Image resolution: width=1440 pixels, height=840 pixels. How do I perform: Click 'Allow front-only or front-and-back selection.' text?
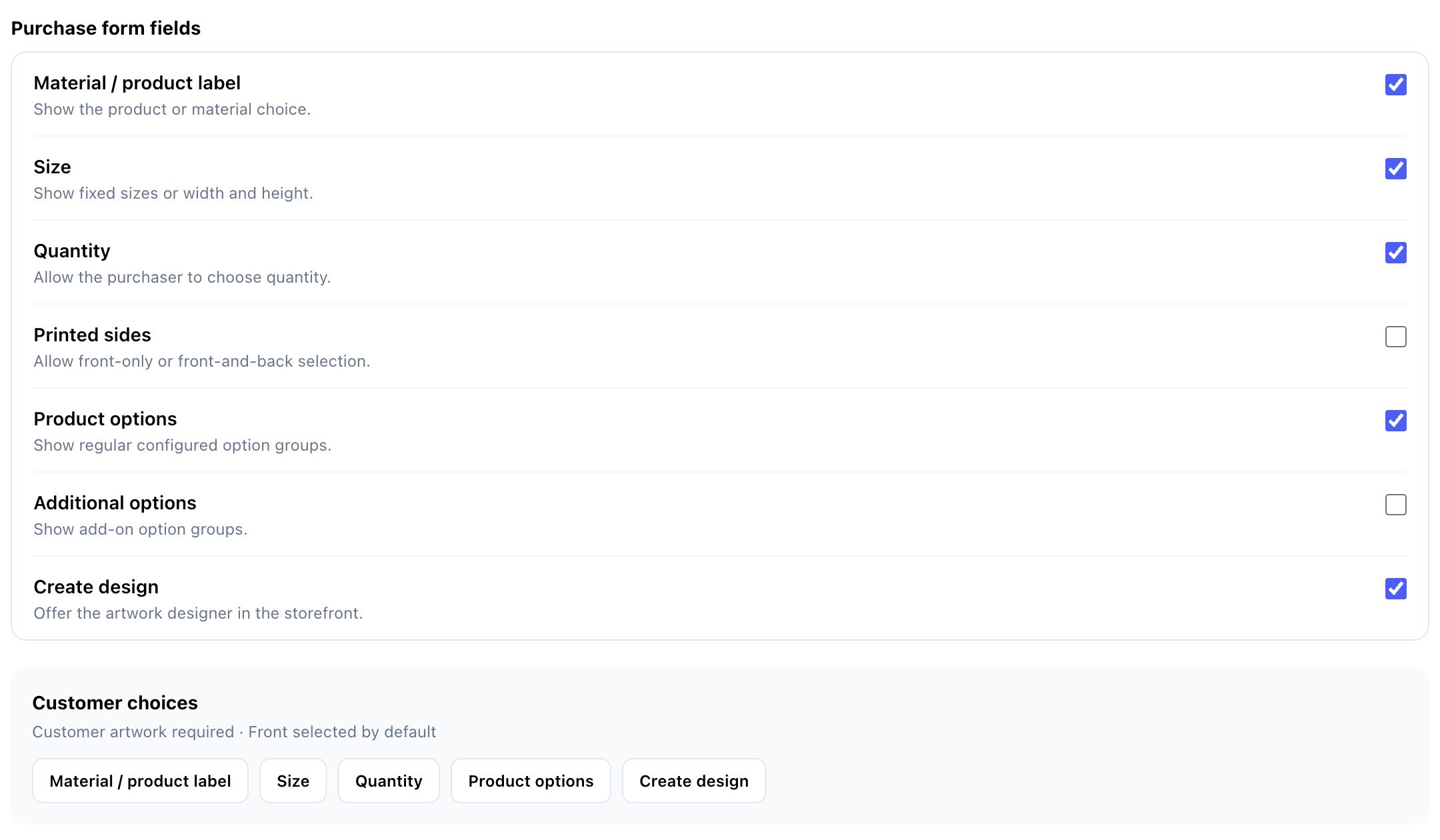pos(202,361)
